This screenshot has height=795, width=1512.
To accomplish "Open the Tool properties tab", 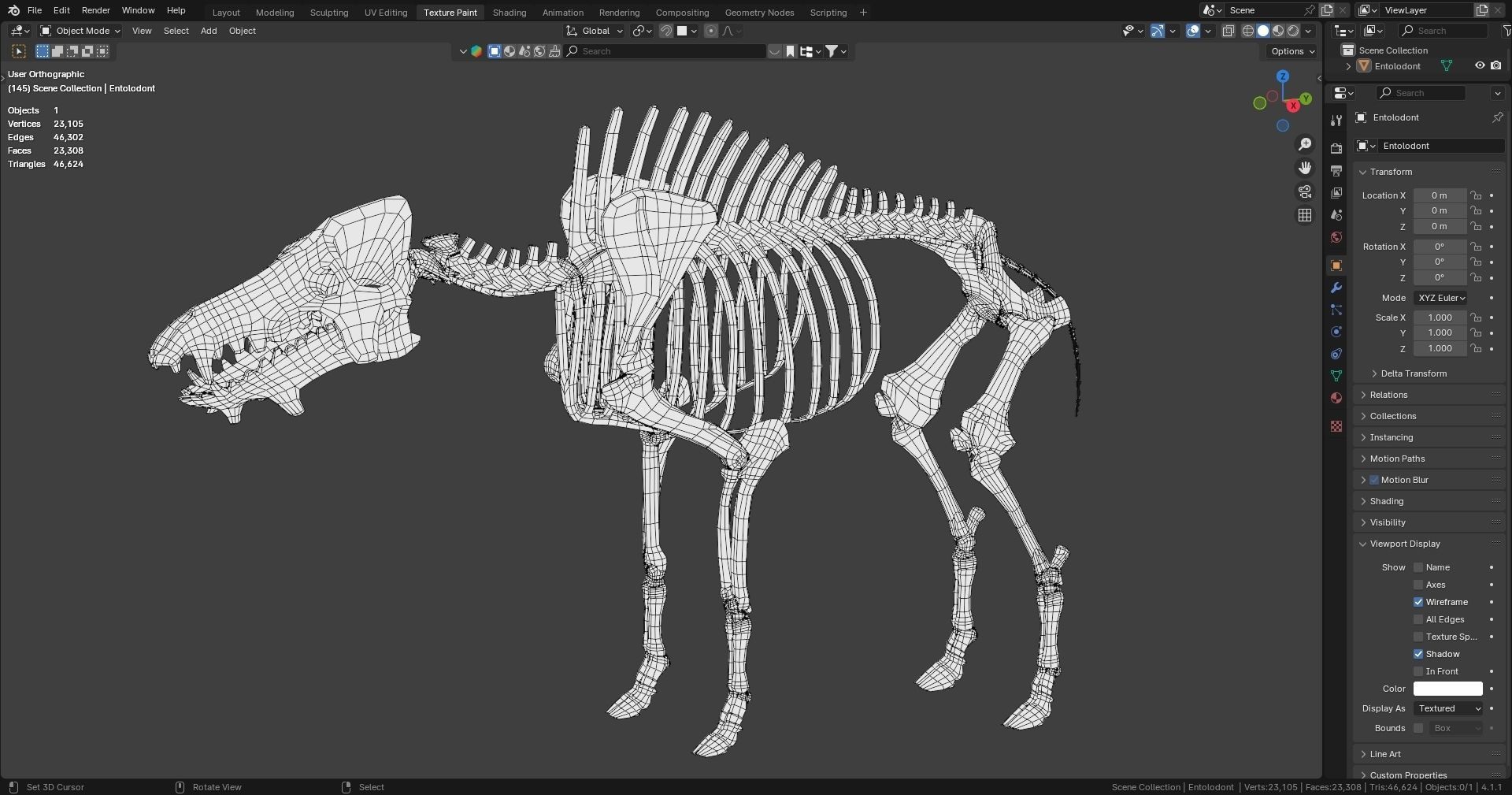I will pos(1336,121).
